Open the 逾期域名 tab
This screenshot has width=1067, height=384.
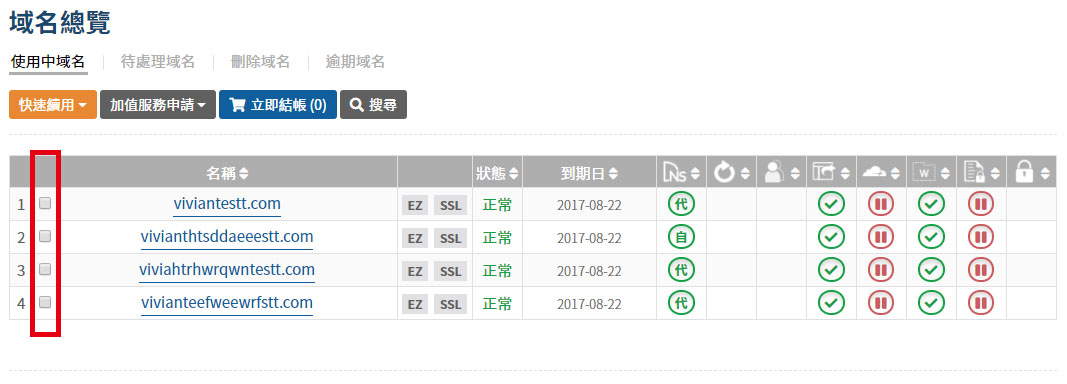click(x=355, y=62)
